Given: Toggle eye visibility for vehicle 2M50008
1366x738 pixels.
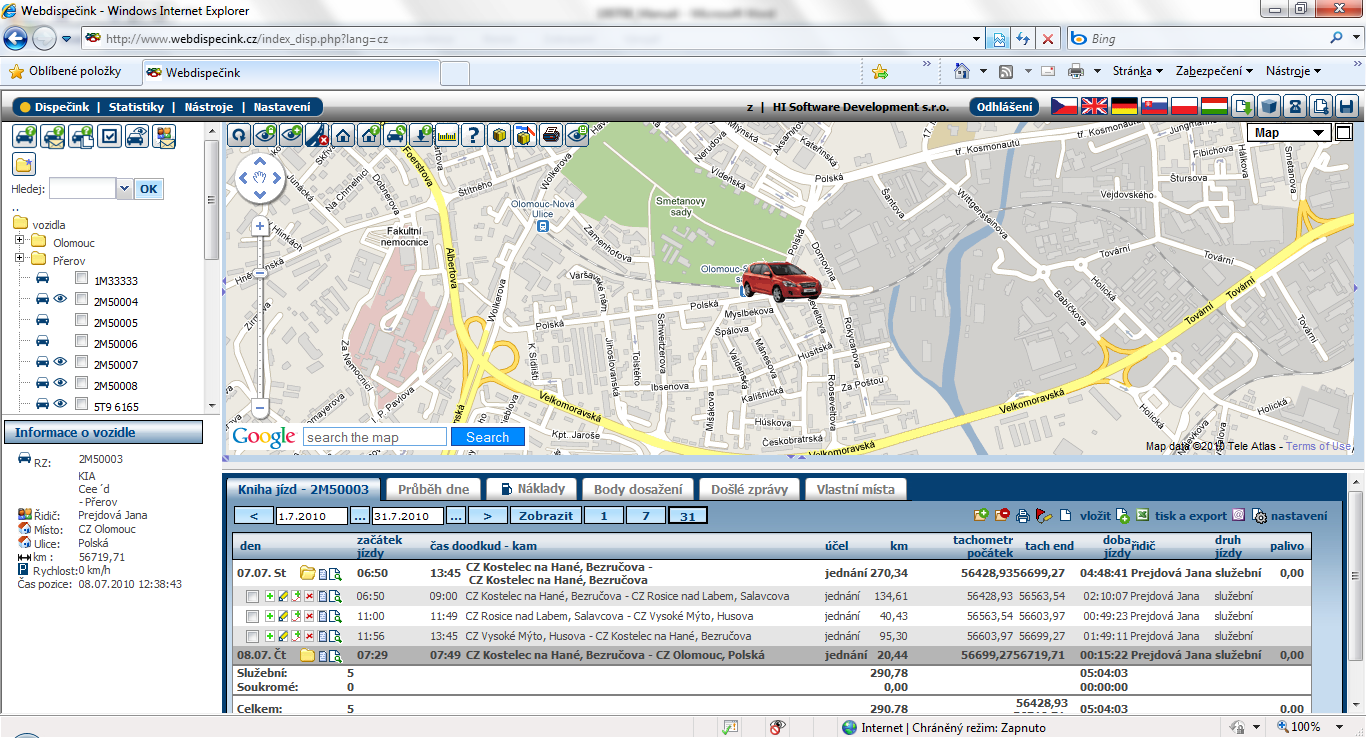Looking at the screenshot, I should [x=60, y=384].
